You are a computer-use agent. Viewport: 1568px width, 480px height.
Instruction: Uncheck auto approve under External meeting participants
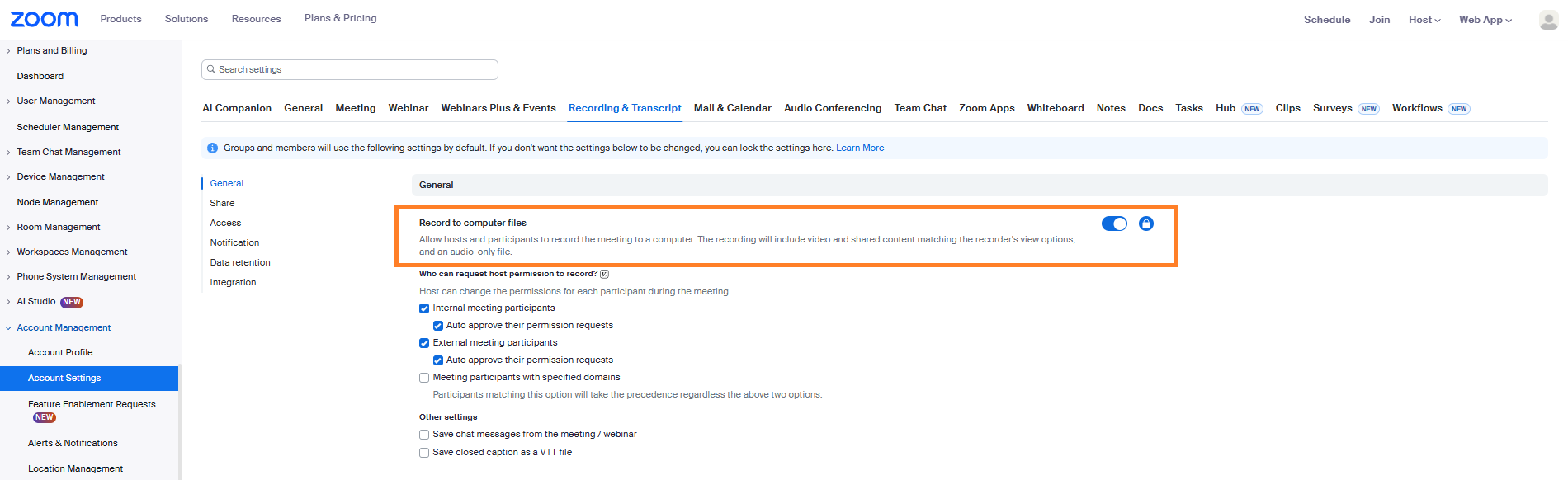(438, 360)
